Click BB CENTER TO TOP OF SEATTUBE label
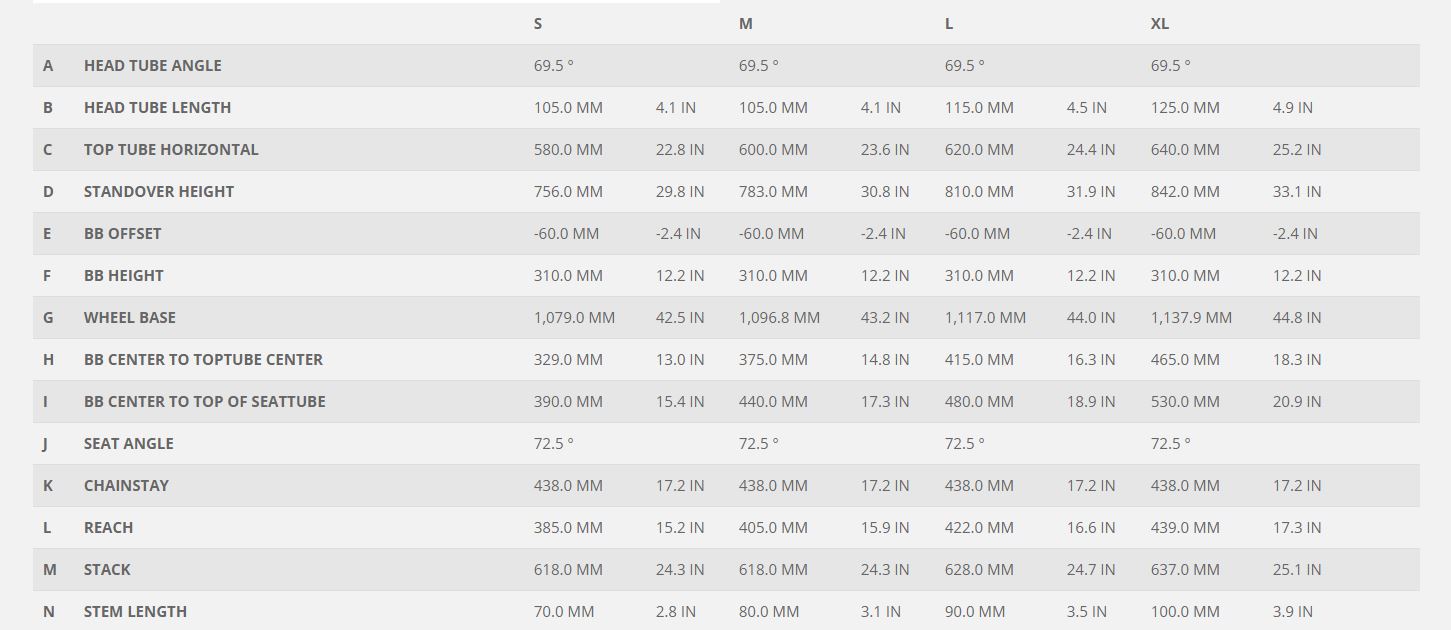Screen dimensions: 1451x630 point(204,401)
